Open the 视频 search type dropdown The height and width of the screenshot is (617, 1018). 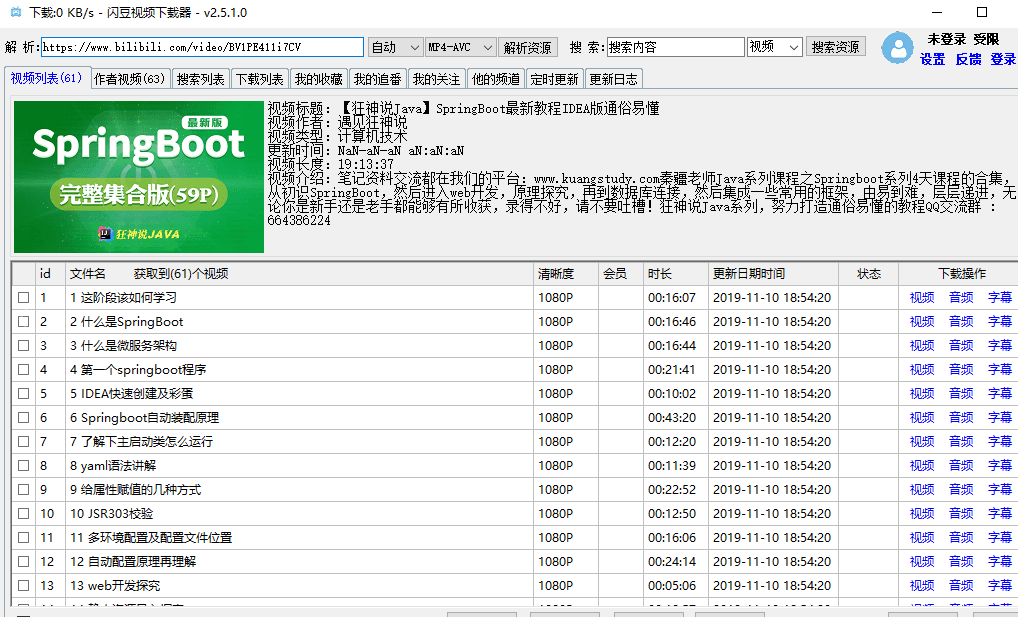pos(774,46)
